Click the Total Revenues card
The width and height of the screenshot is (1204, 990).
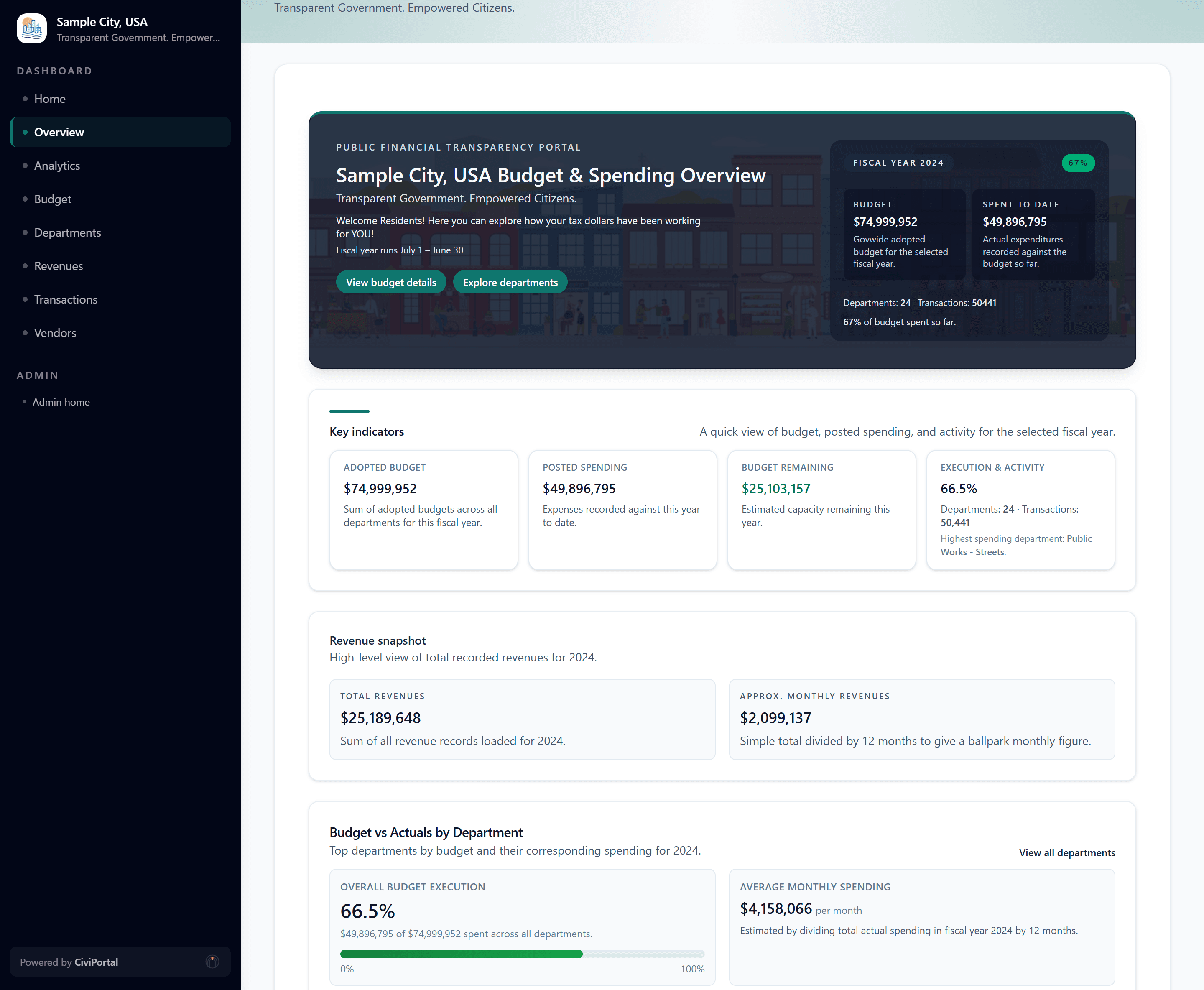point(522,719)
